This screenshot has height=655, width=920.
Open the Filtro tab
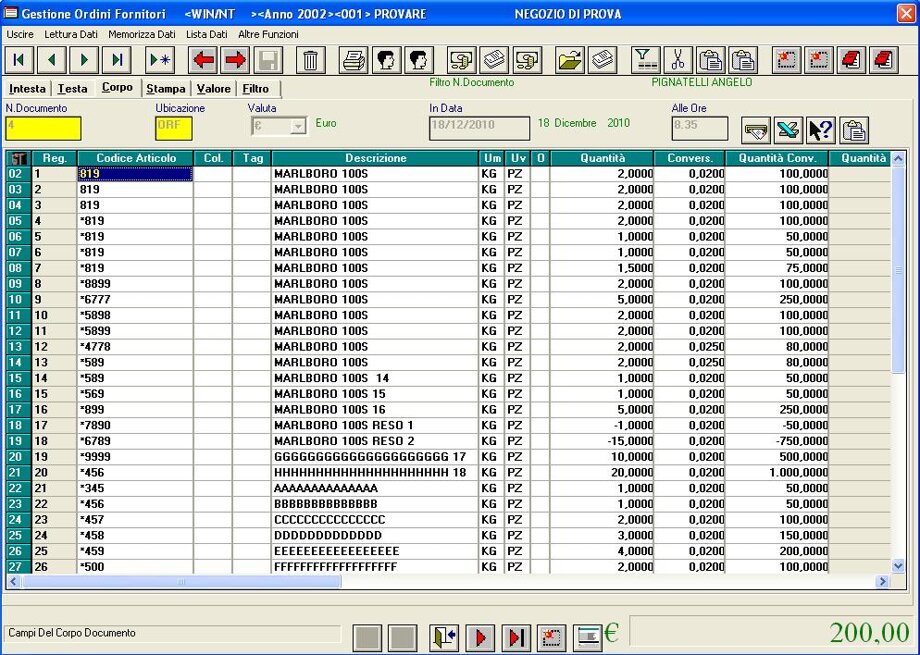pyautogui.click(x=256, y=89)
